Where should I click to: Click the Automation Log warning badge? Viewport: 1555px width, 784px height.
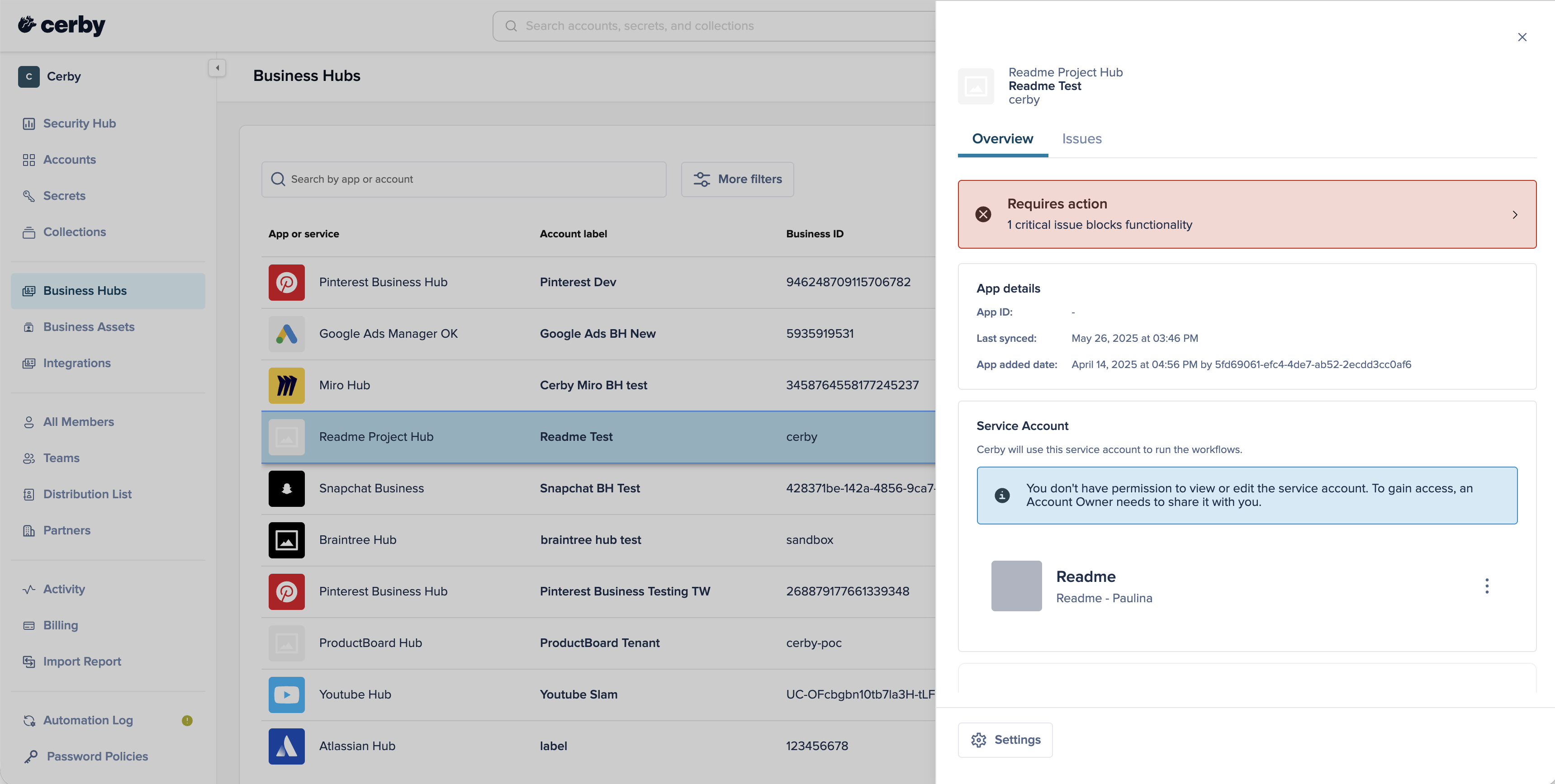tap(187, 720)
